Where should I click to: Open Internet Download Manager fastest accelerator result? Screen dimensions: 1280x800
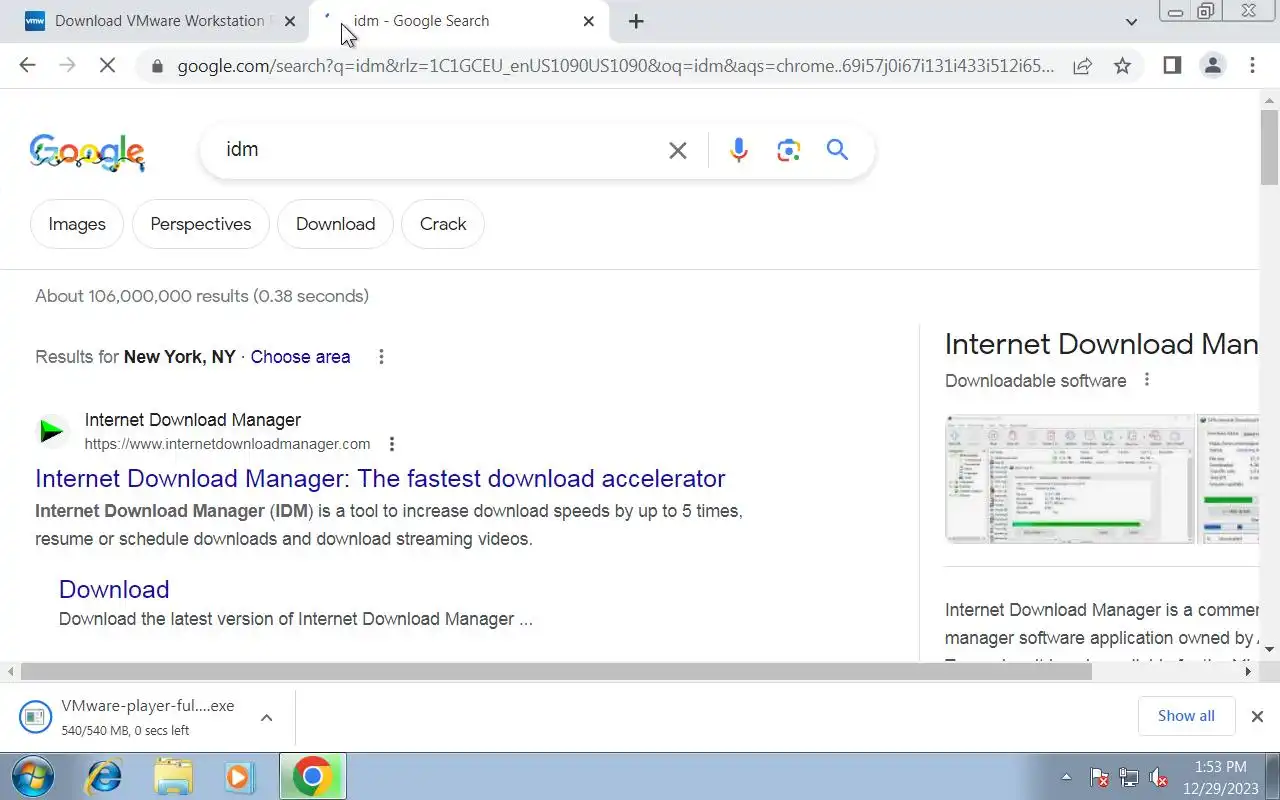pos(380,478)
